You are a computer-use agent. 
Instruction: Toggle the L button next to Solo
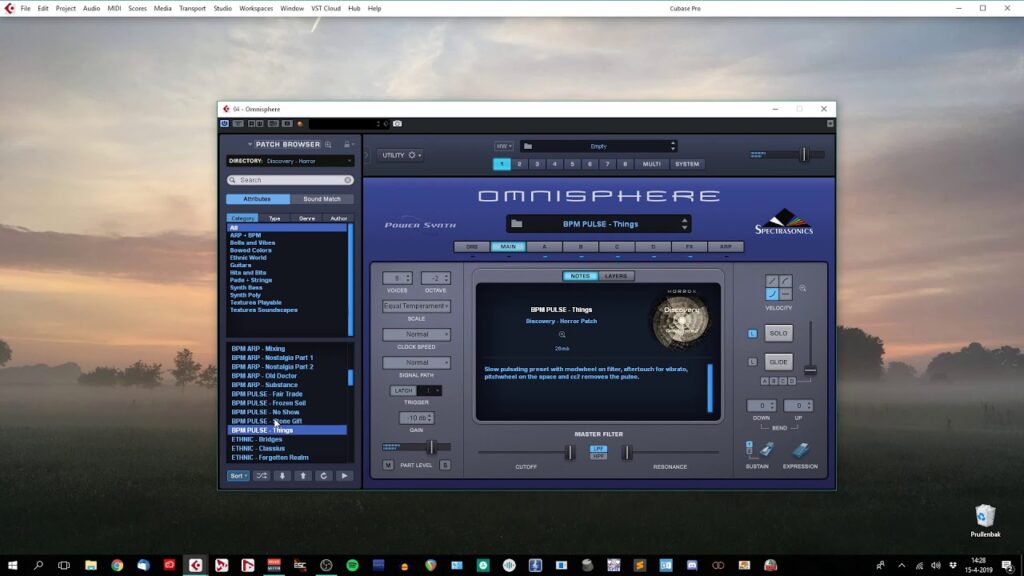(752, 334)
